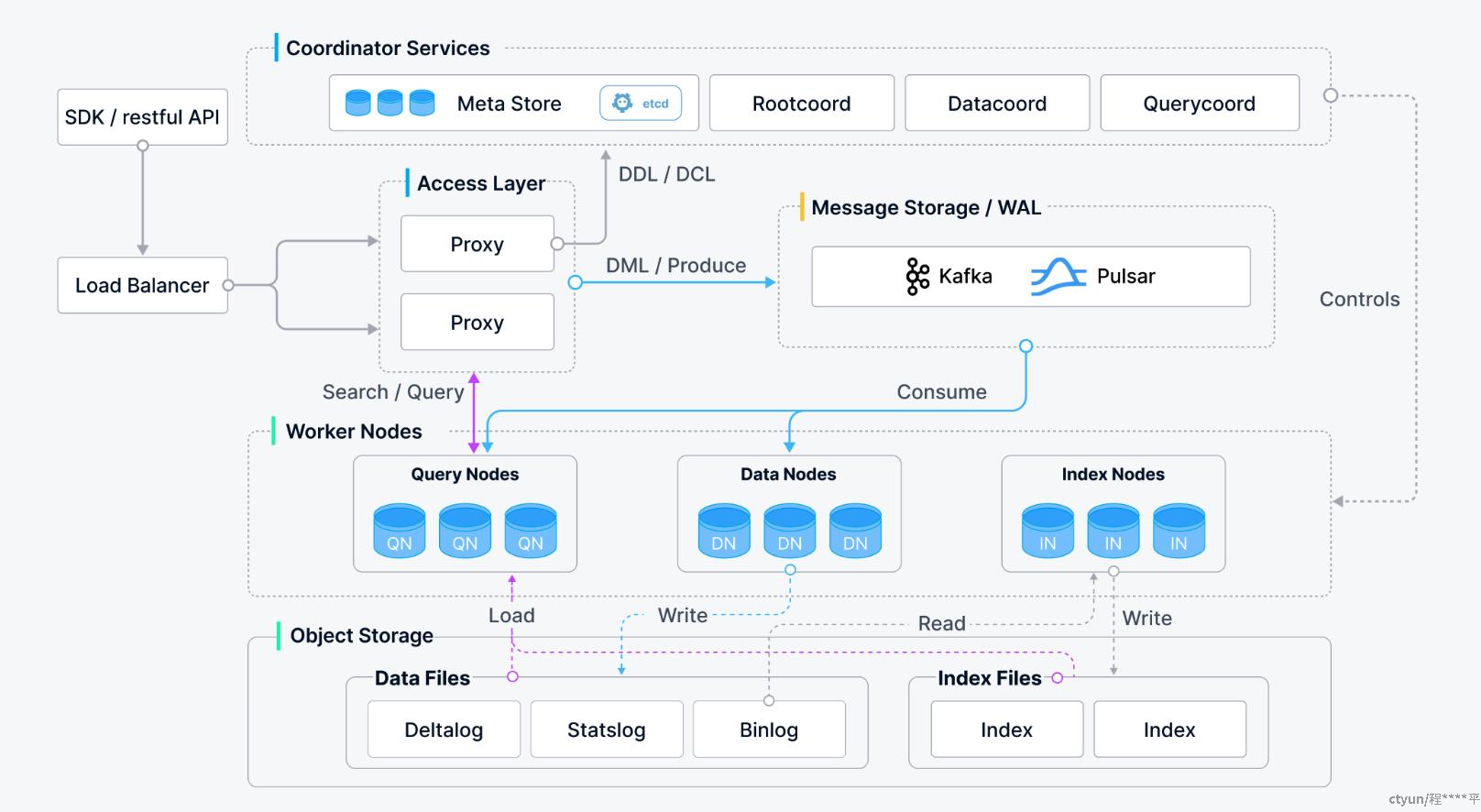Viewport: 1481px width, 812px height.
Task: Click the left Index box in Index Files
Action: [x=1007, y=730]
